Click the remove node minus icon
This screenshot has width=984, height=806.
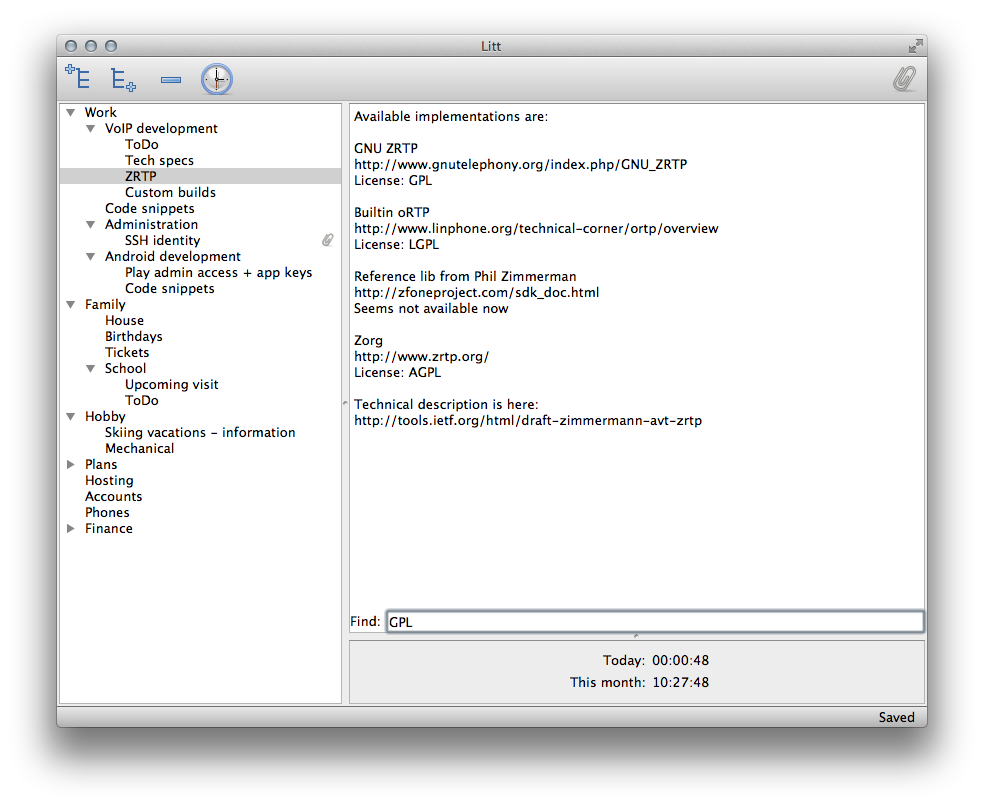(171, 79)
